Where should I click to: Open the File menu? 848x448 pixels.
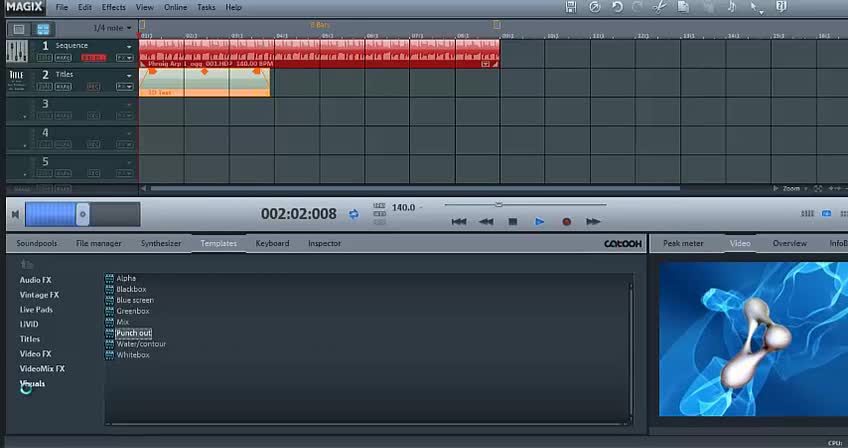(62, 7)
